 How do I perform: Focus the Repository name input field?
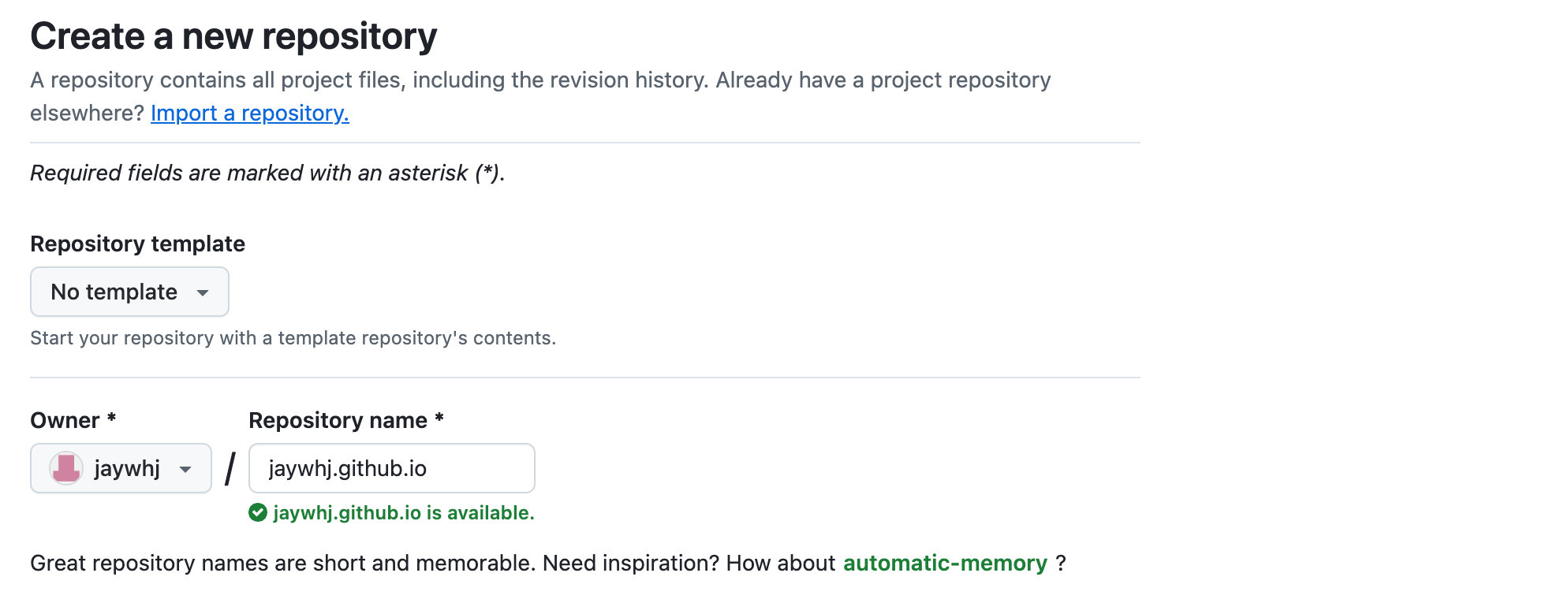coord(391,468)
